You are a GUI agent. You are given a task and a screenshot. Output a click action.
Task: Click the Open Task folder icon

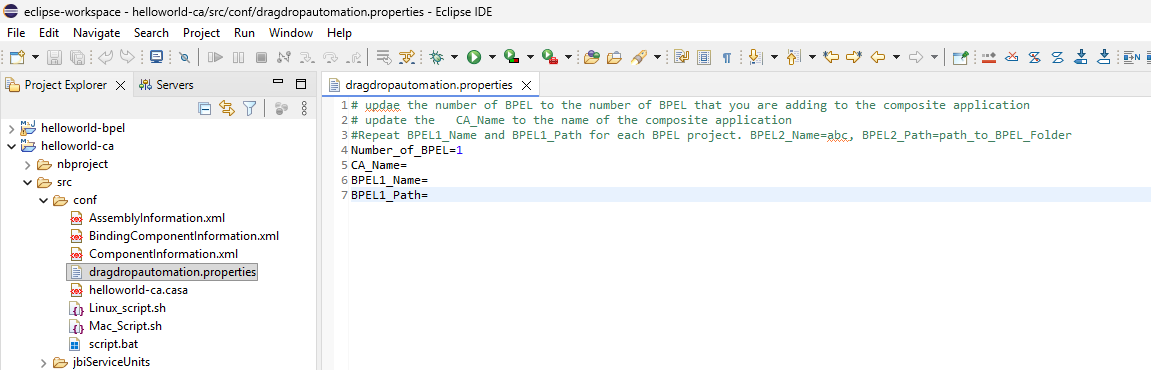tap(614, 57)
